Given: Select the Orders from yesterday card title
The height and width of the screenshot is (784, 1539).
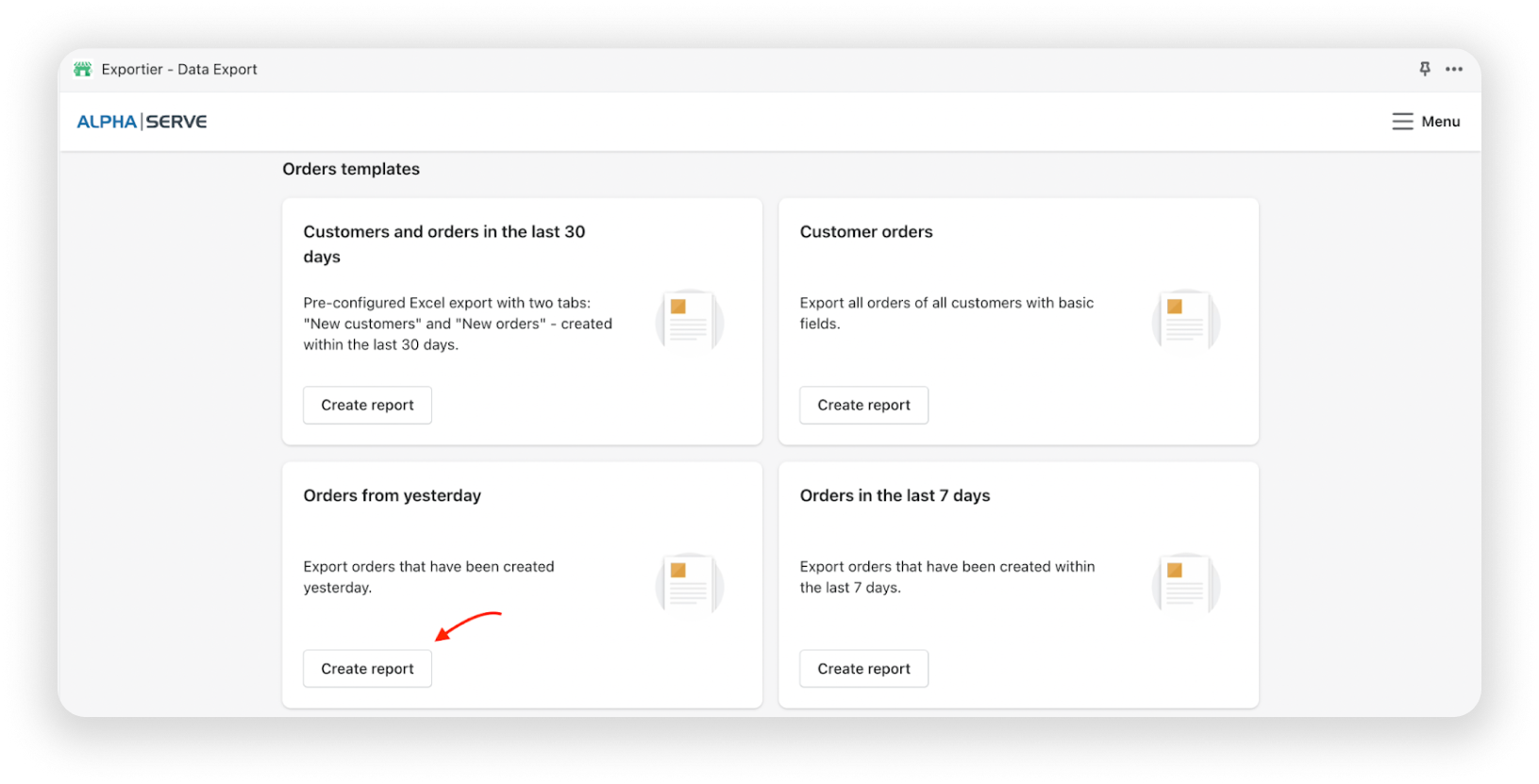Looking at the screenshot, I should point(392,496).
